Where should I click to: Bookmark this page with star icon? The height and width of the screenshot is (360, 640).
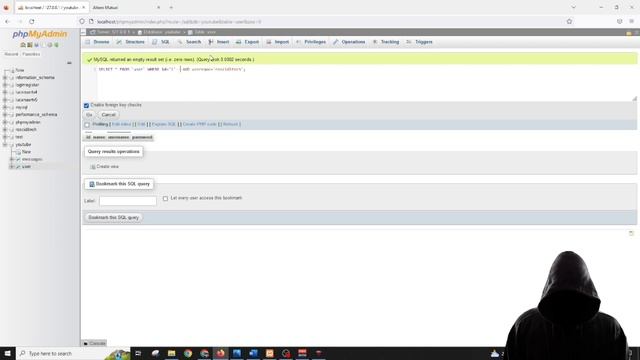(x=569, y=21)
